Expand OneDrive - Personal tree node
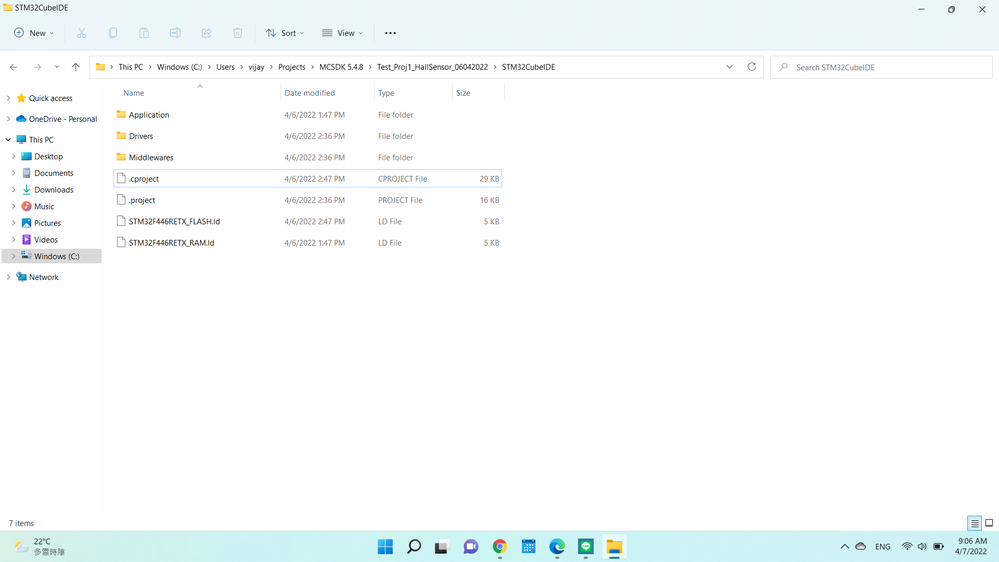 8,119
